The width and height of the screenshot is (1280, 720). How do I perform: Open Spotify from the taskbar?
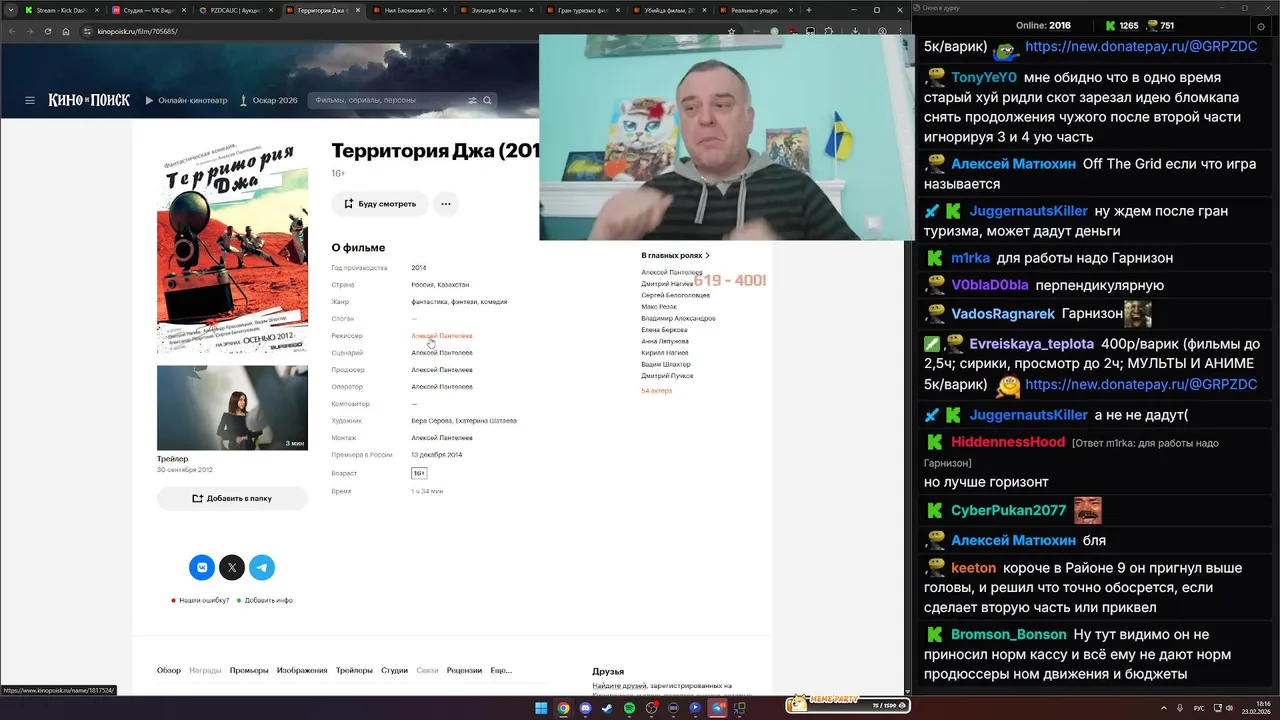pyautogui.click(x=629, y=708)
